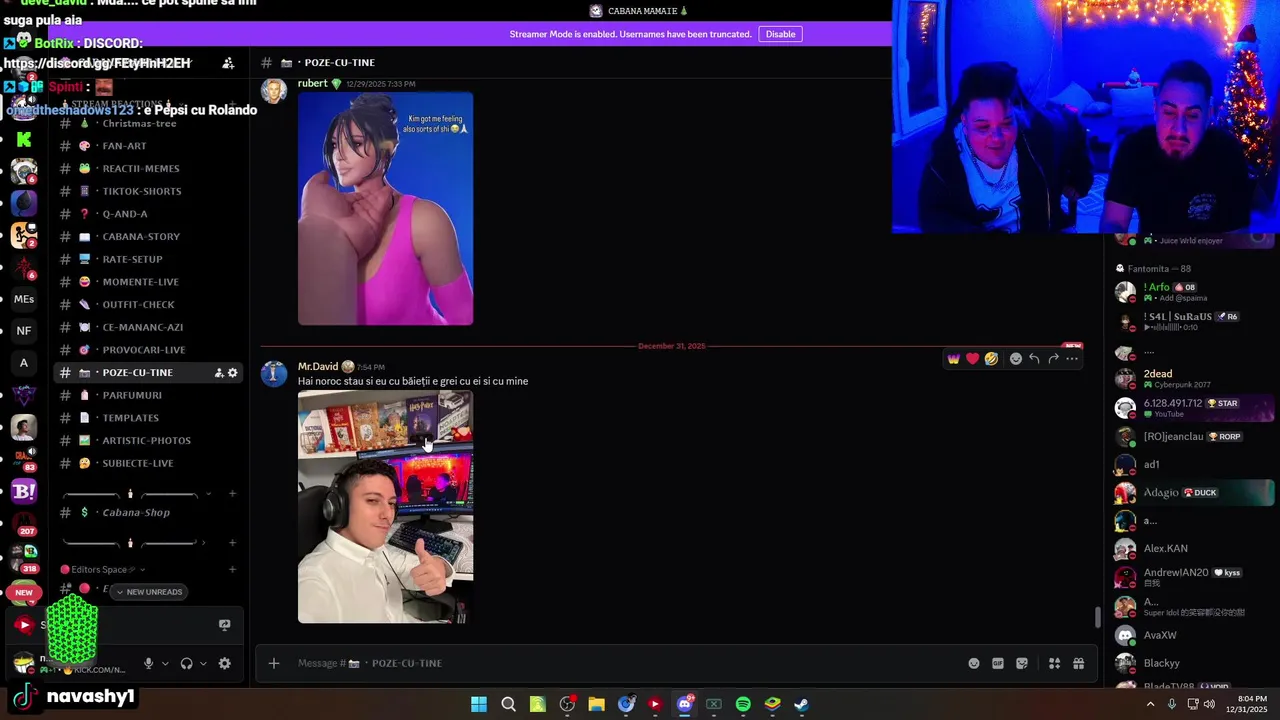Open sticker picker in message bar

tap(1022, 663)
